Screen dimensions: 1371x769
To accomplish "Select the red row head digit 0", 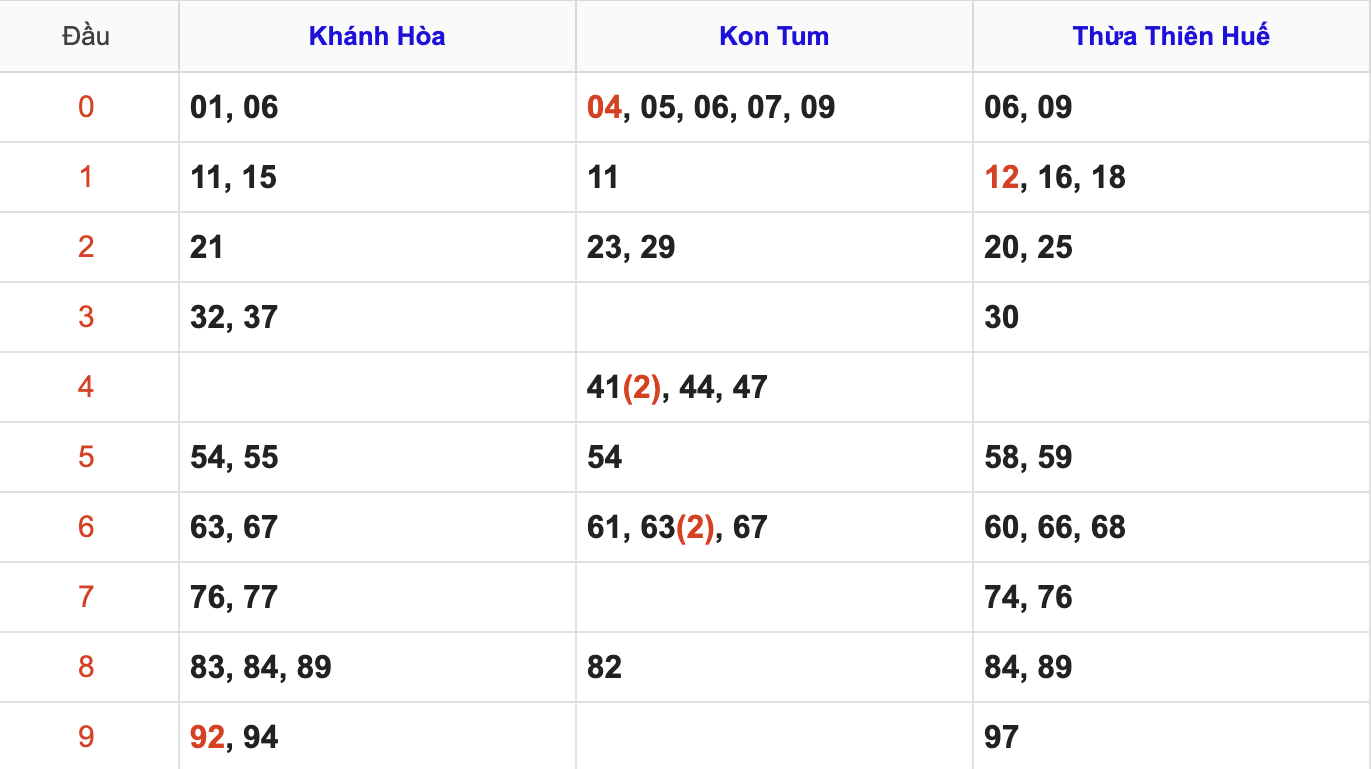I will point(86,107).
